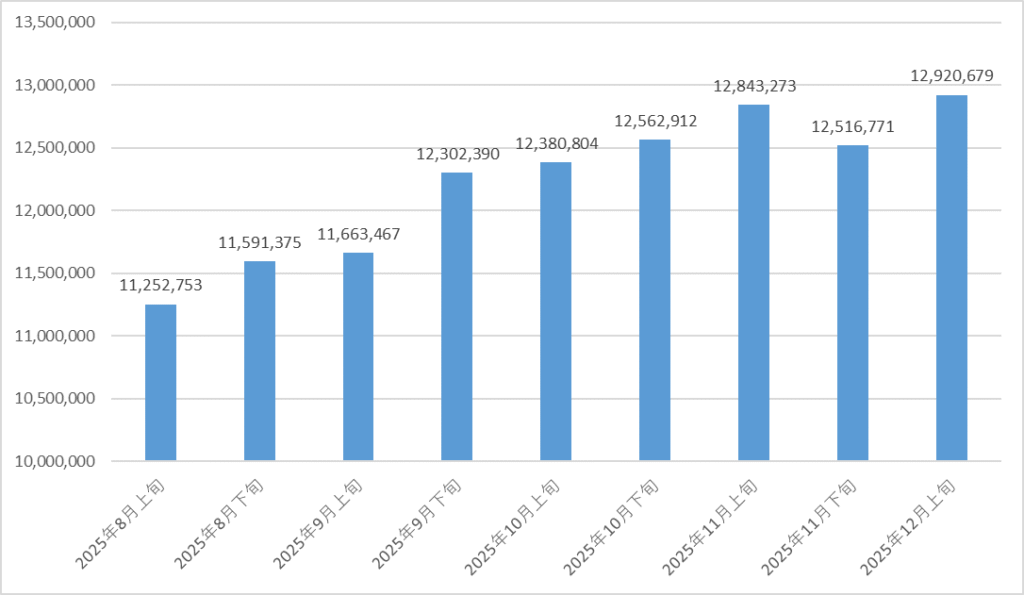Click the 12,000,000 y-axis tick label
Screen dimensions: 1024x595
pos(52,211)
